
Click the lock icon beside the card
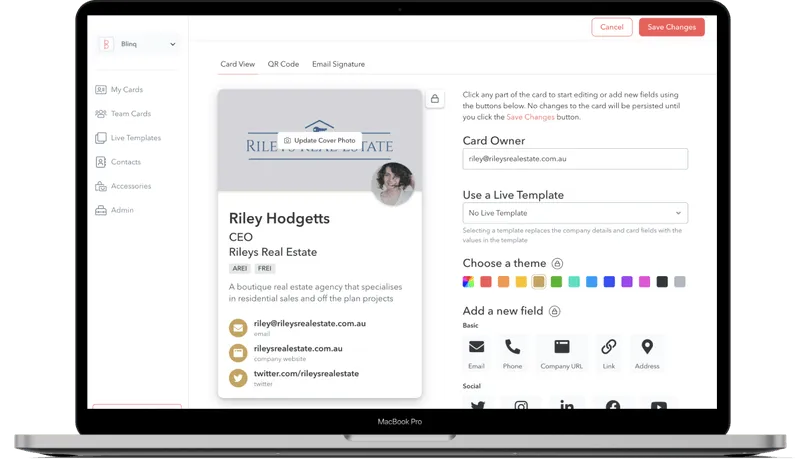[x=435, y=99]
